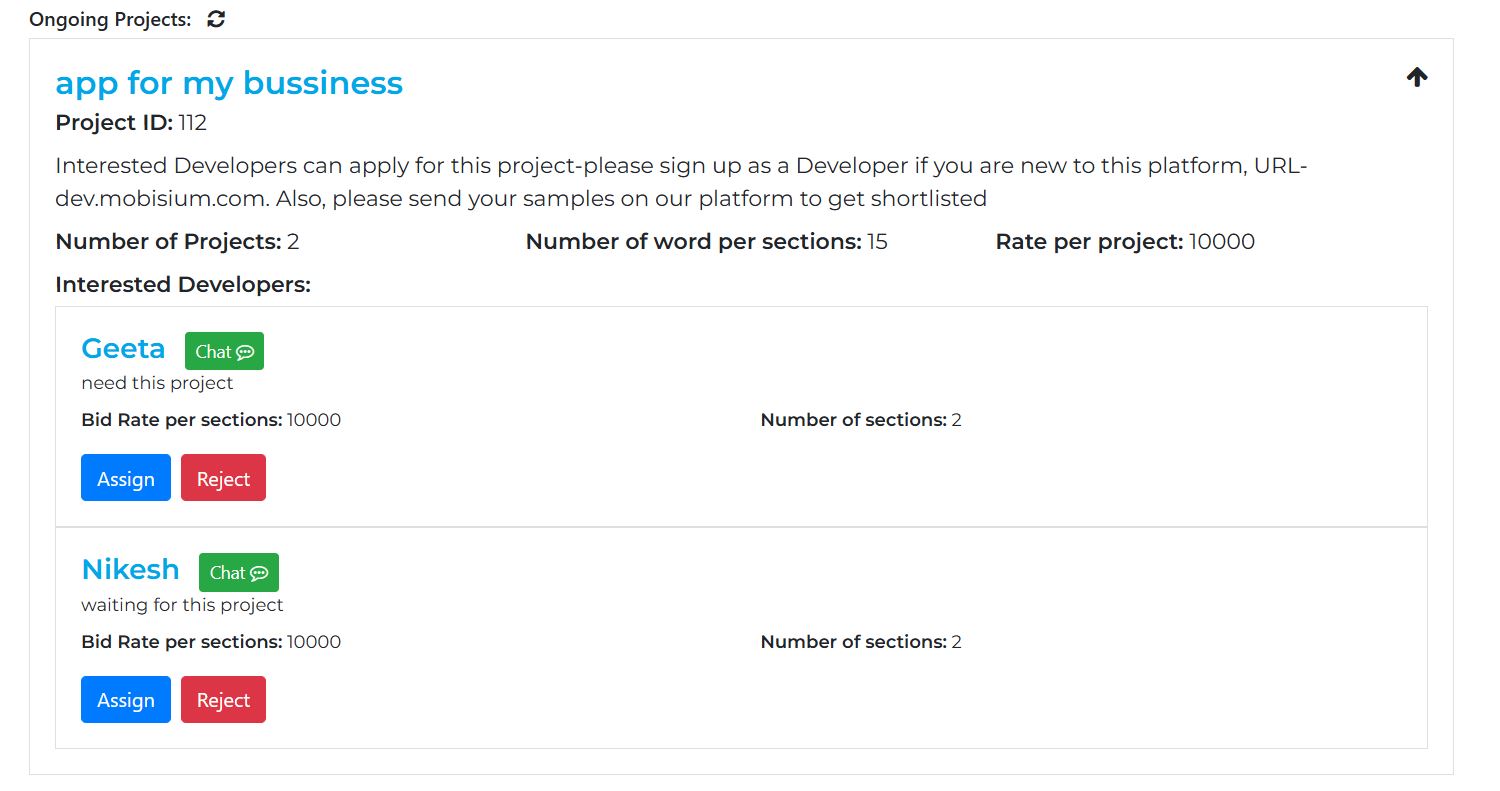1500x791 pixels.
Task: Select the Number of word per sections field
Action: coord(707,241)
